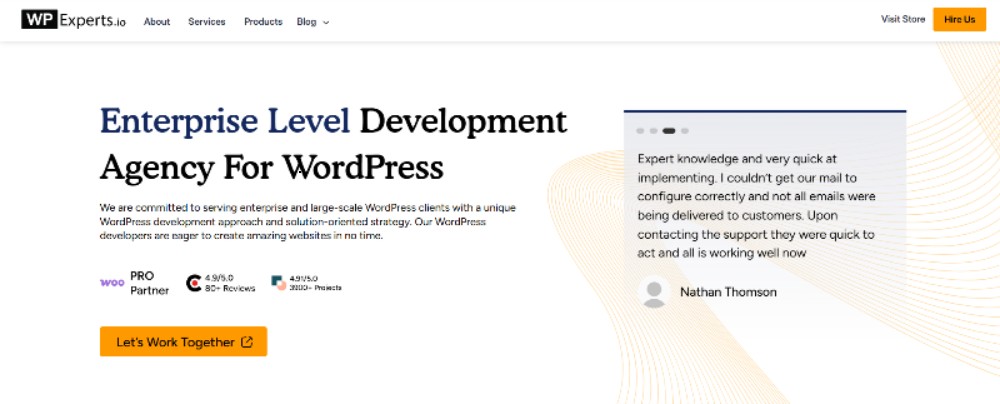Screen dimensions: 1000x404
Task: Click the Enterprise Level Development heading
Action: (334, 121)
